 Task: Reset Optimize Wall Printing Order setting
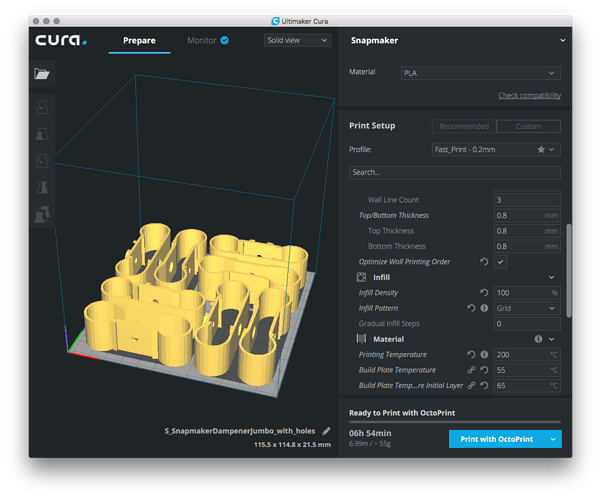pos(484,262)
